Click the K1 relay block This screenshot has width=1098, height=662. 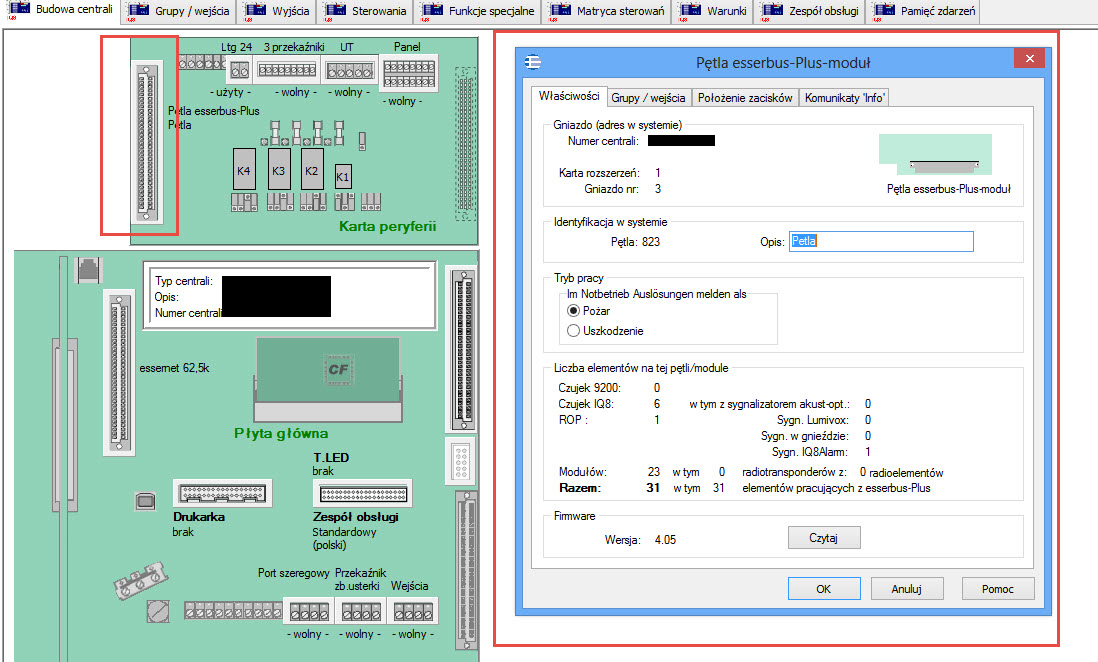tap(341, 176)
